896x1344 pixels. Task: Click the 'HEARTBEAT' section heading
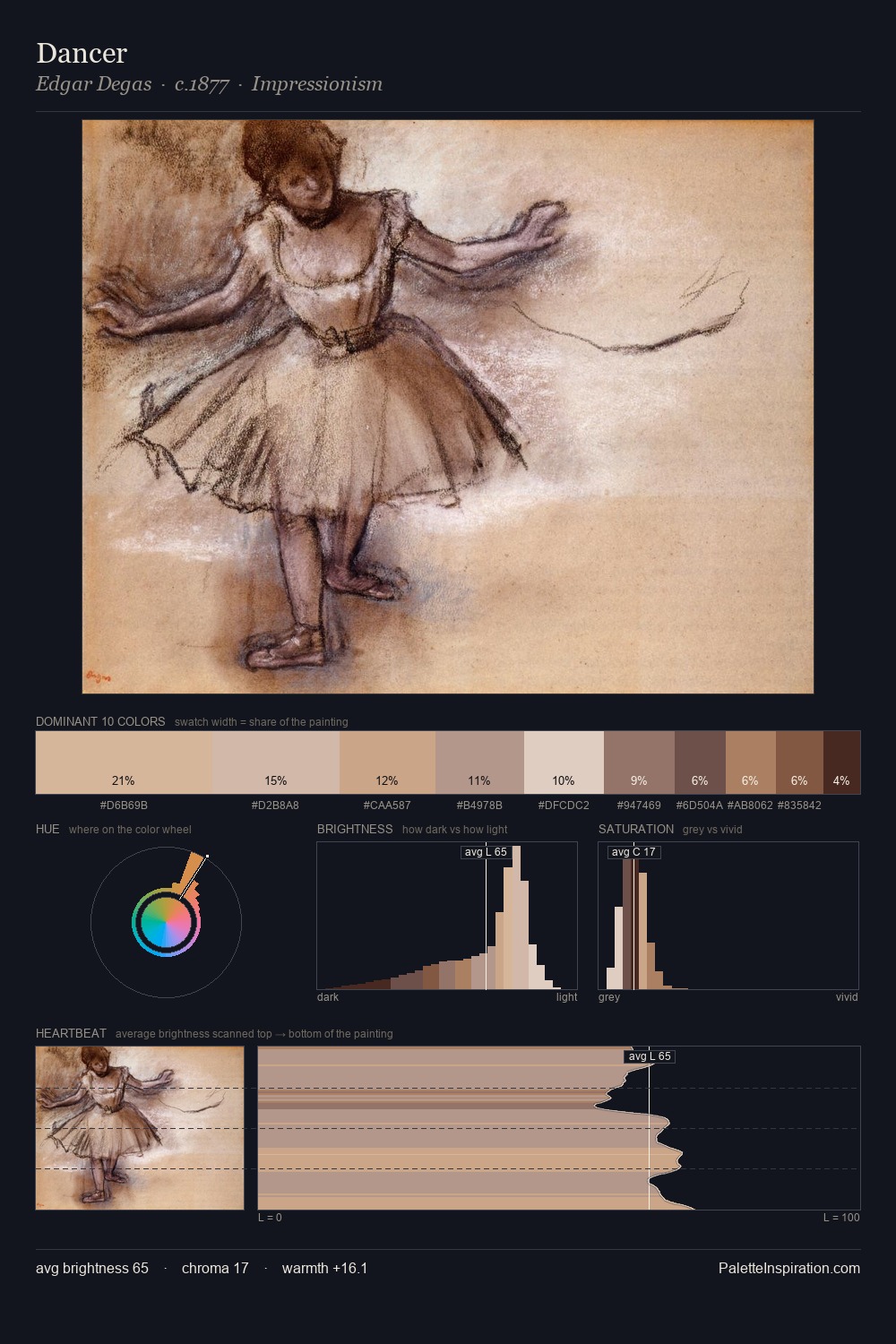[71, 1033]
